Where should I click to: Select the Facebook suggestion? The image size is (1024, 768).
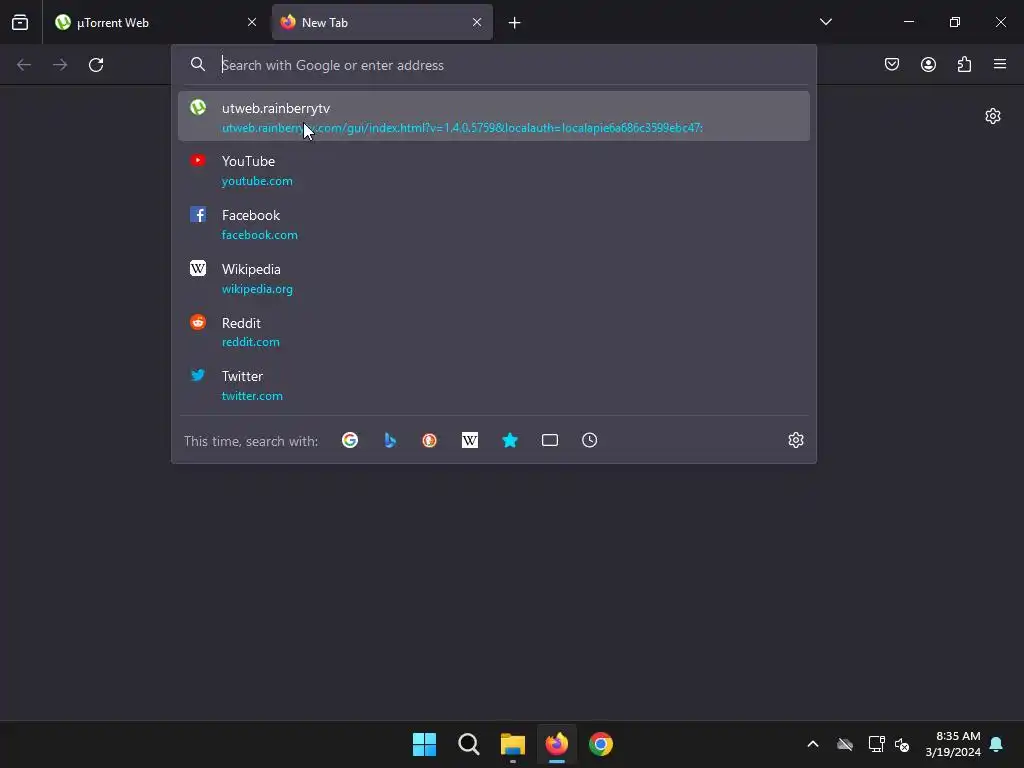click(x=494, y=224)
